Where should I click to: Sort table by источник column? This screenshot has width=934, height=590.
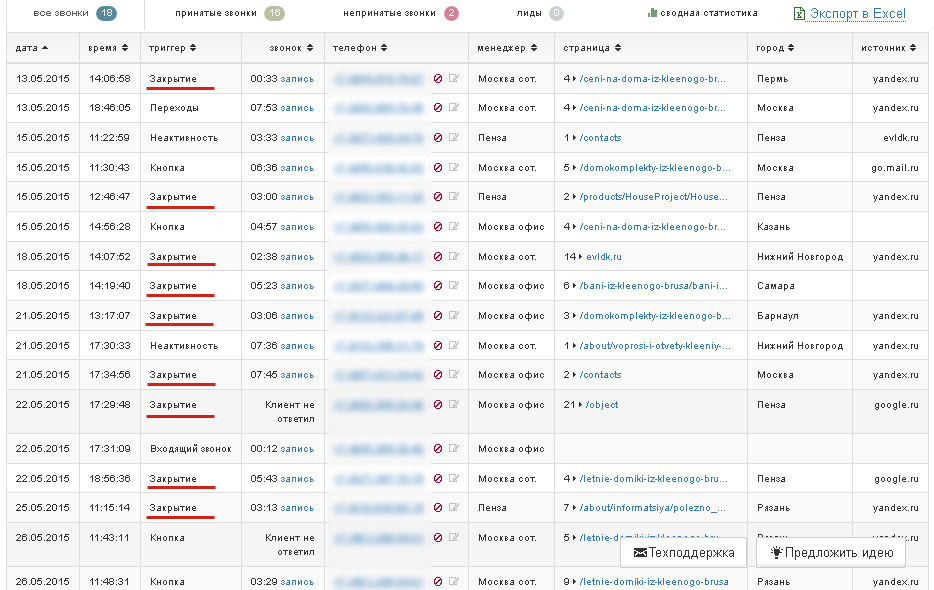click(x=889, y=48)
